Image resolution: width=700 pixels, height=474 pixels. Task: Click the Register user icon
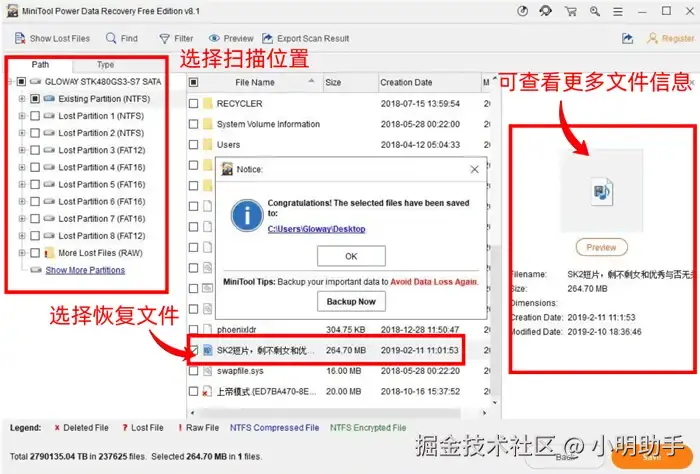(x=653, y=38)
